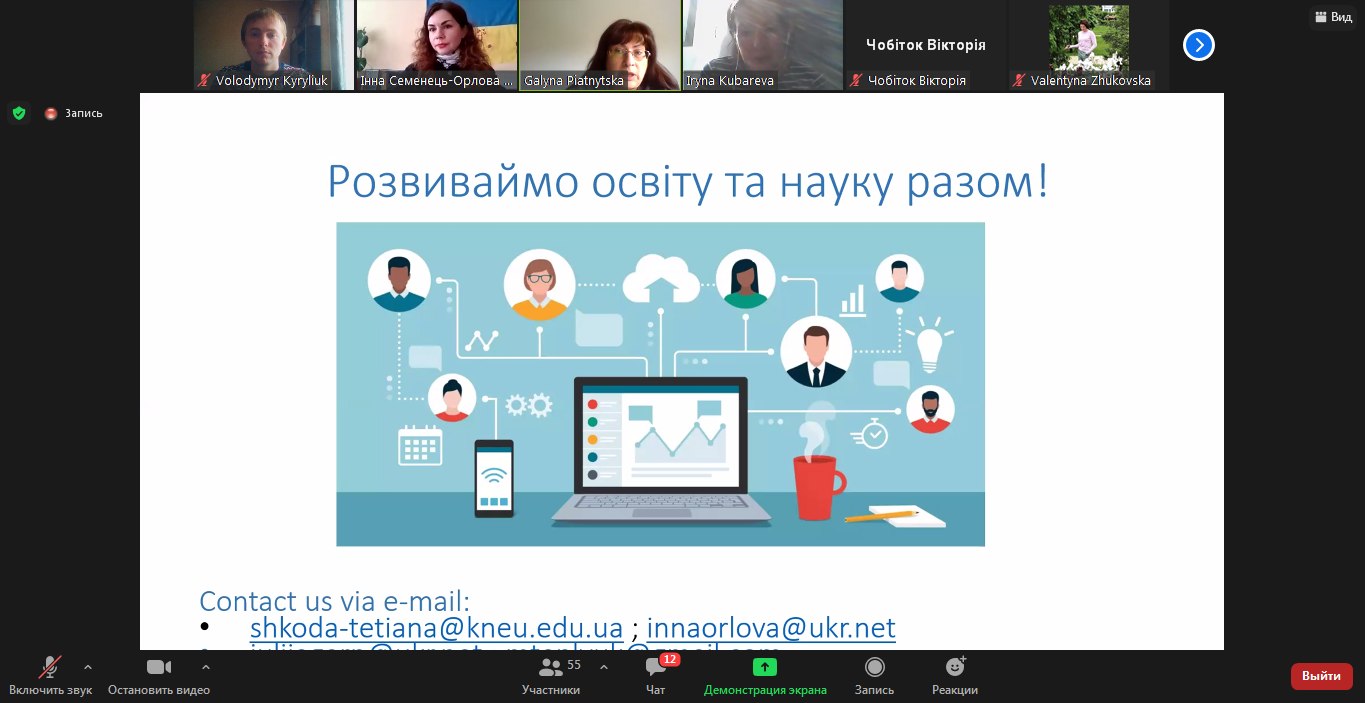Expand participants options arrow beside Участники

click(x=604, y=667)
